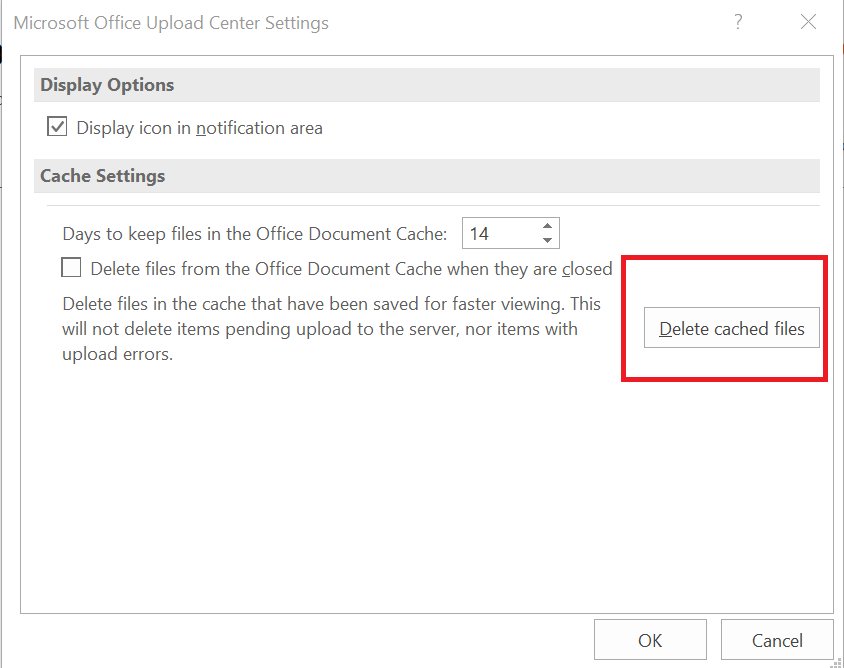Cancel the Upload Center Settings dialog

click(x=777, y=640)
